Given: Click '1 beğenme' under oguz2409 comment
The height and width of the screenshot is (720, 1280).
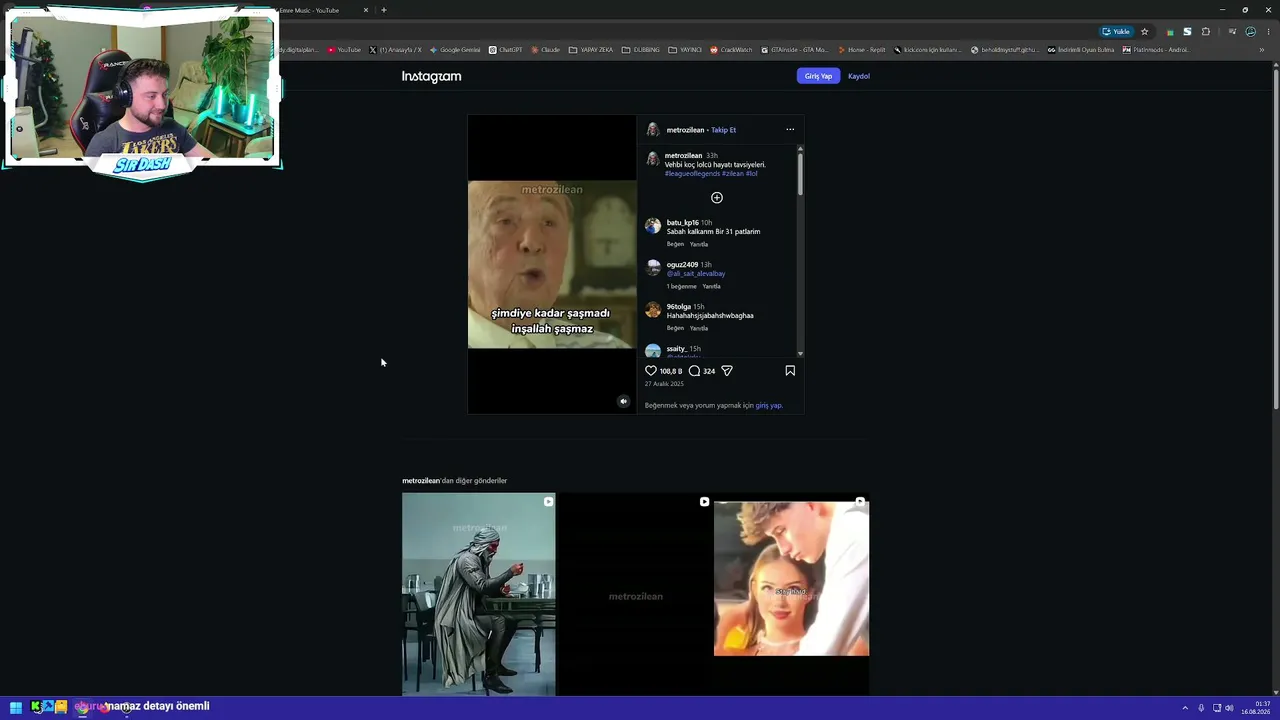Looking at the screenshot, I should point(682,286).
